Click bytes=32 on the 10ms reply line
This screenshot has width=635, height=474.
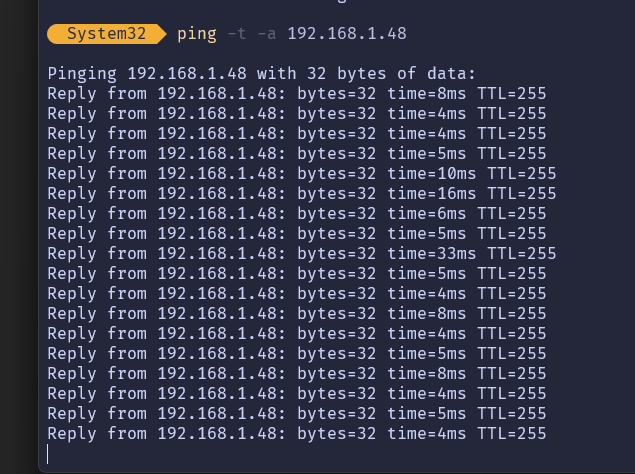pos(336,174)
